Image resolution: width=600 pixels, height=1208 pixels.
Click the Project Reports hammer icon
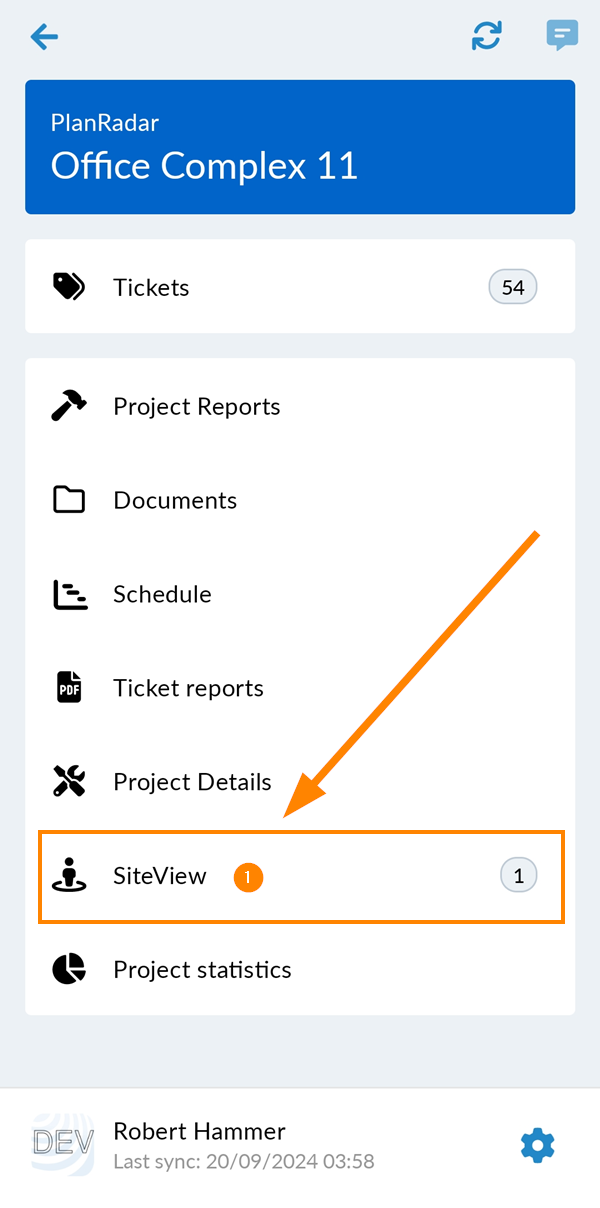[69, 406]
